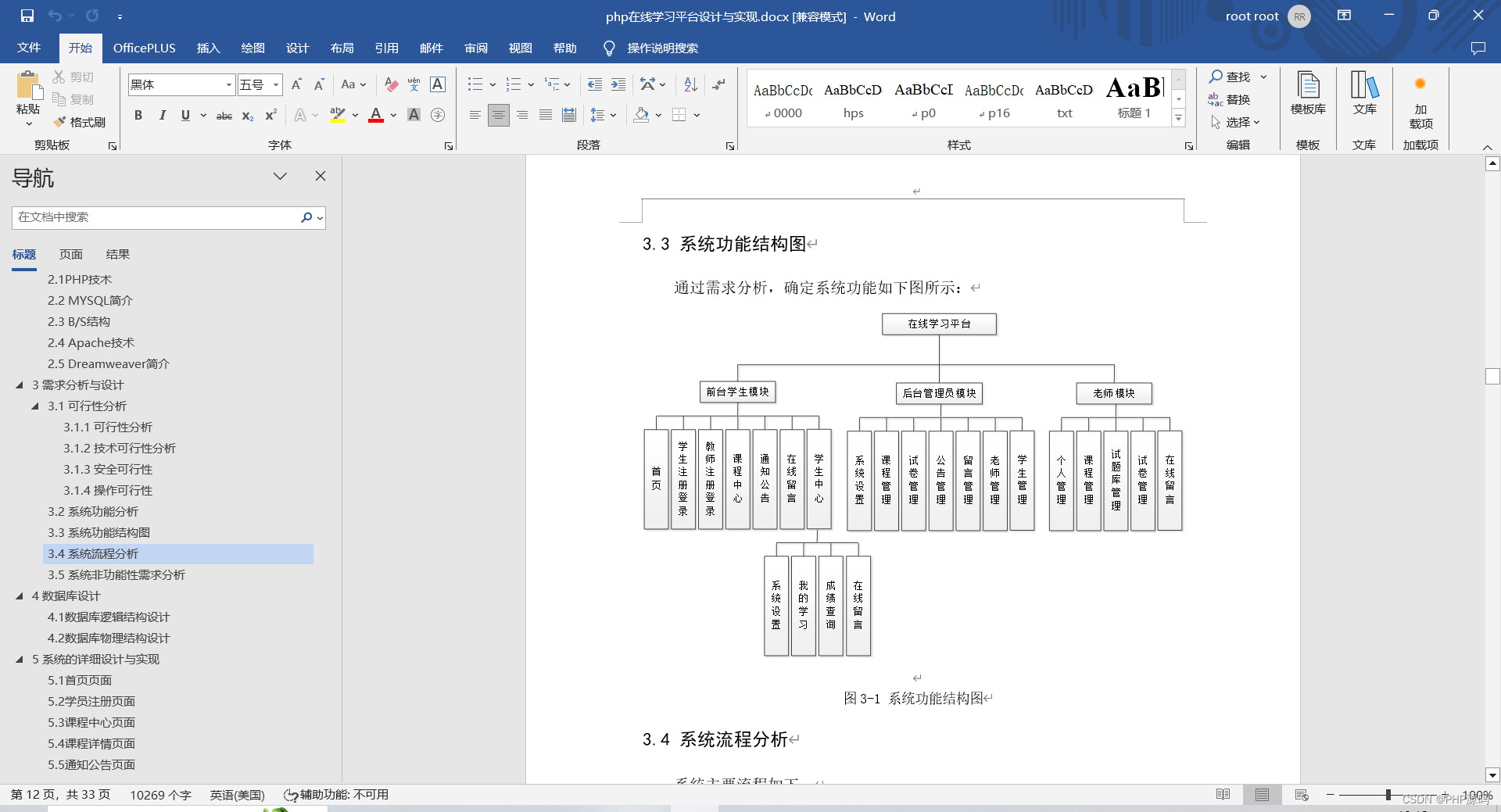Click the font color red A button

coord(376,116)
